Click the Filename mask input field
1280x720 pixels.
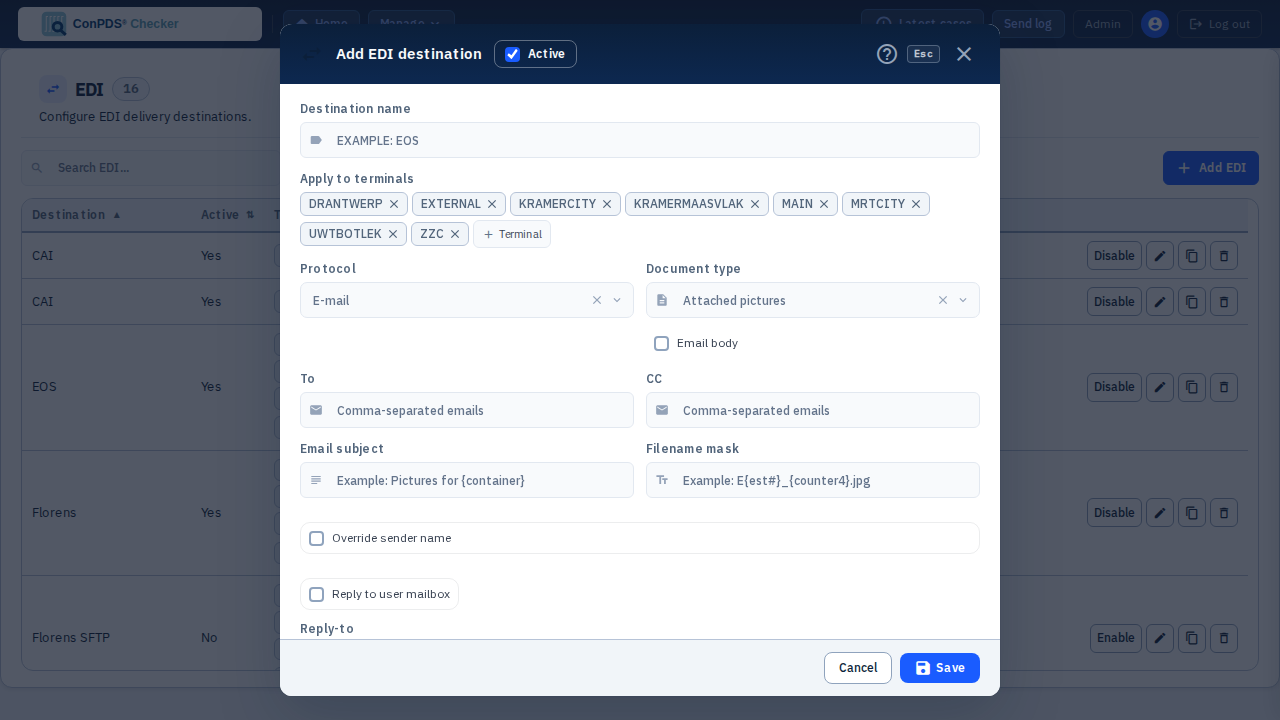click(x=813, y=480)
